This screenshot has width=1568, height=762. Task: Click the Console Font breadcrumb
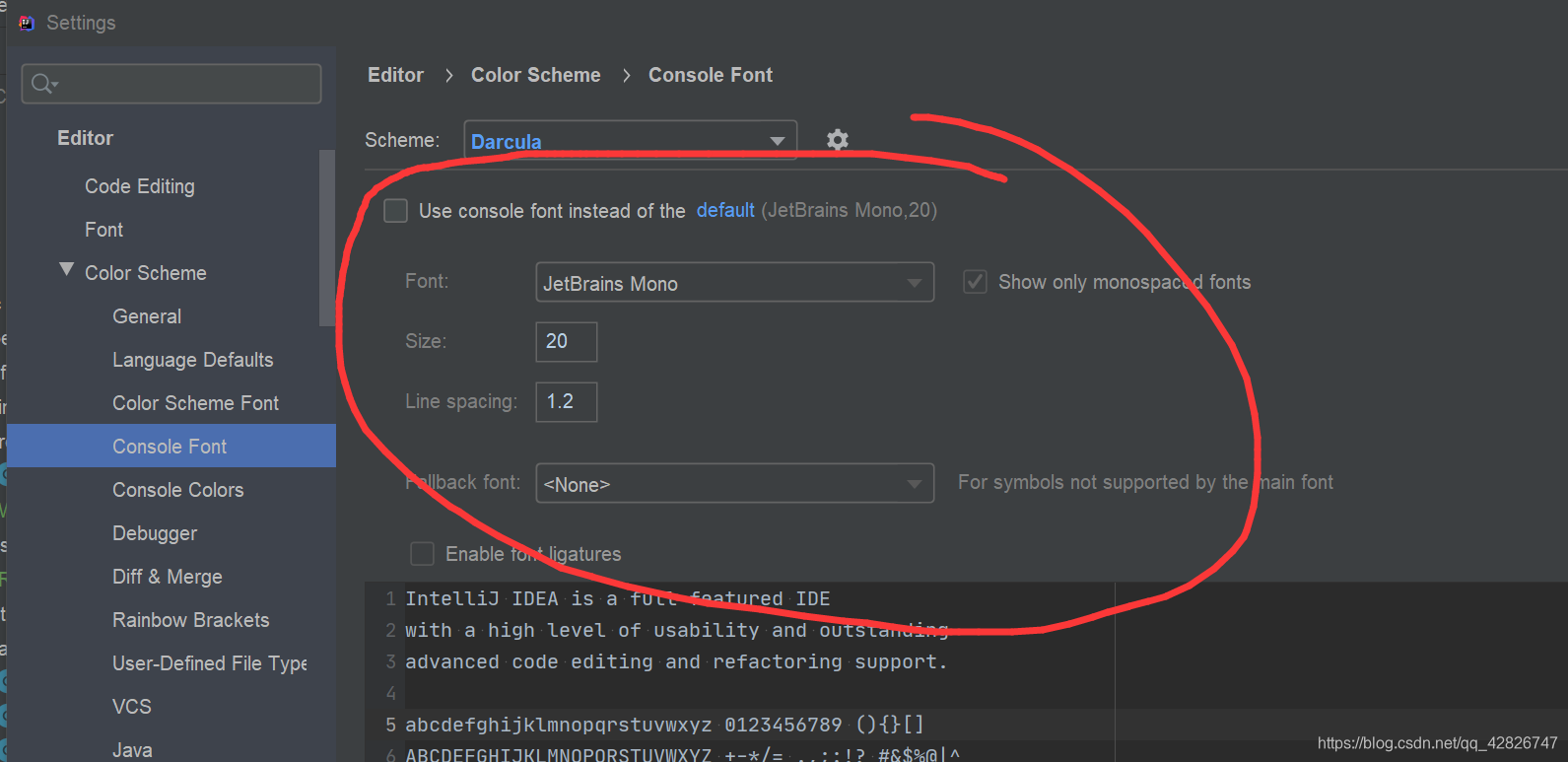[710, 75]
